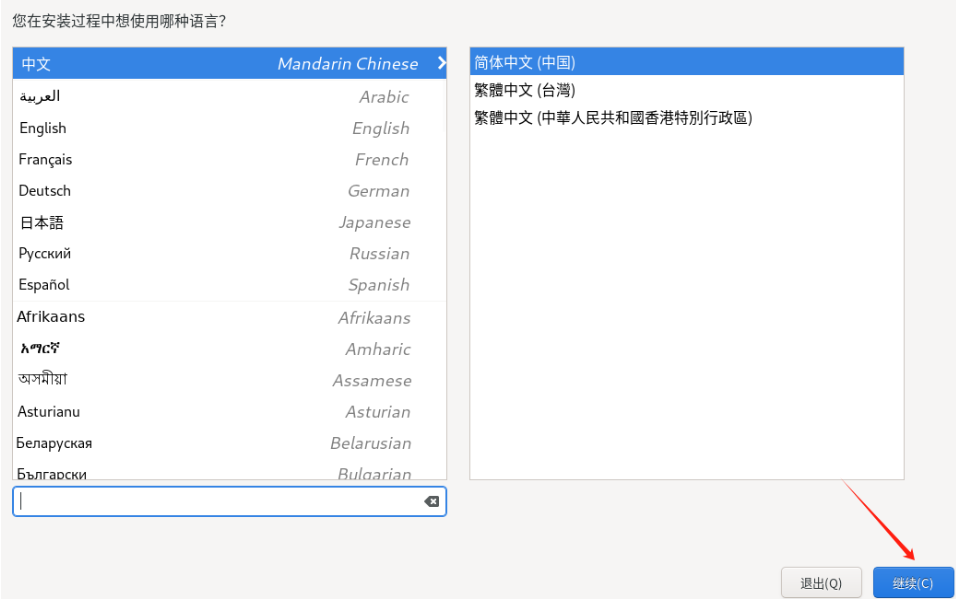Choose 繁體中文 (台灣) locale
This screenshot has width=956, height=603.
click(686, 90)
